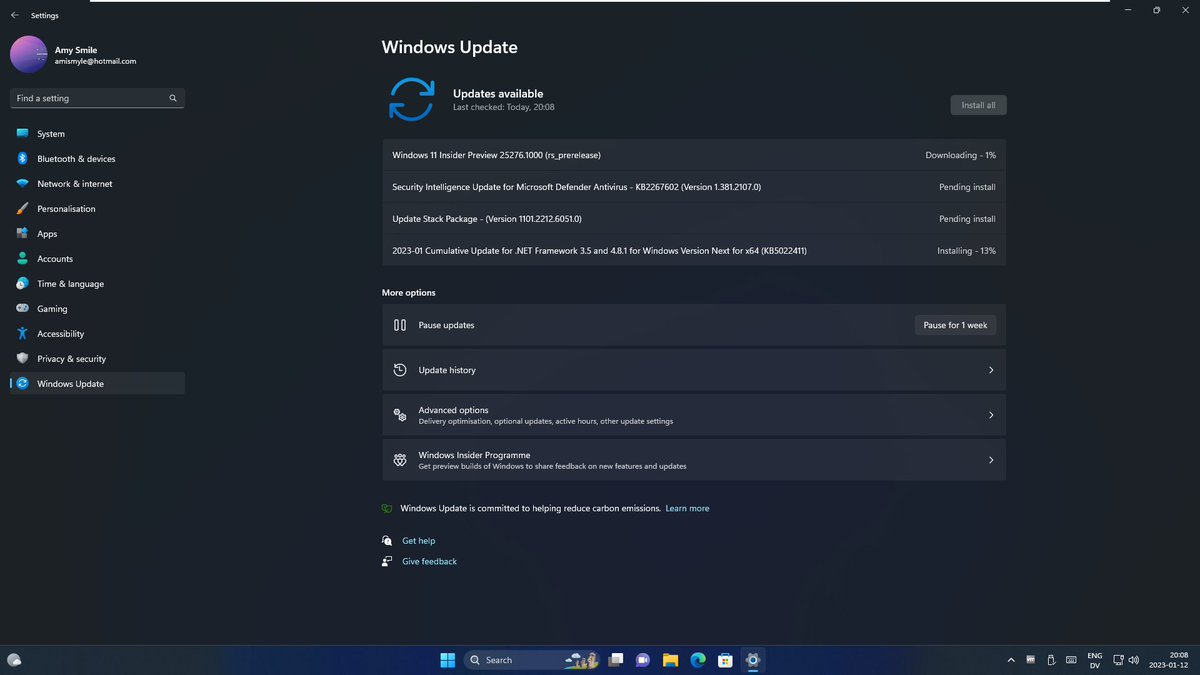Open volume control in the system tray
Viewport: 1200px width, 675px height.
(1133, 660)
